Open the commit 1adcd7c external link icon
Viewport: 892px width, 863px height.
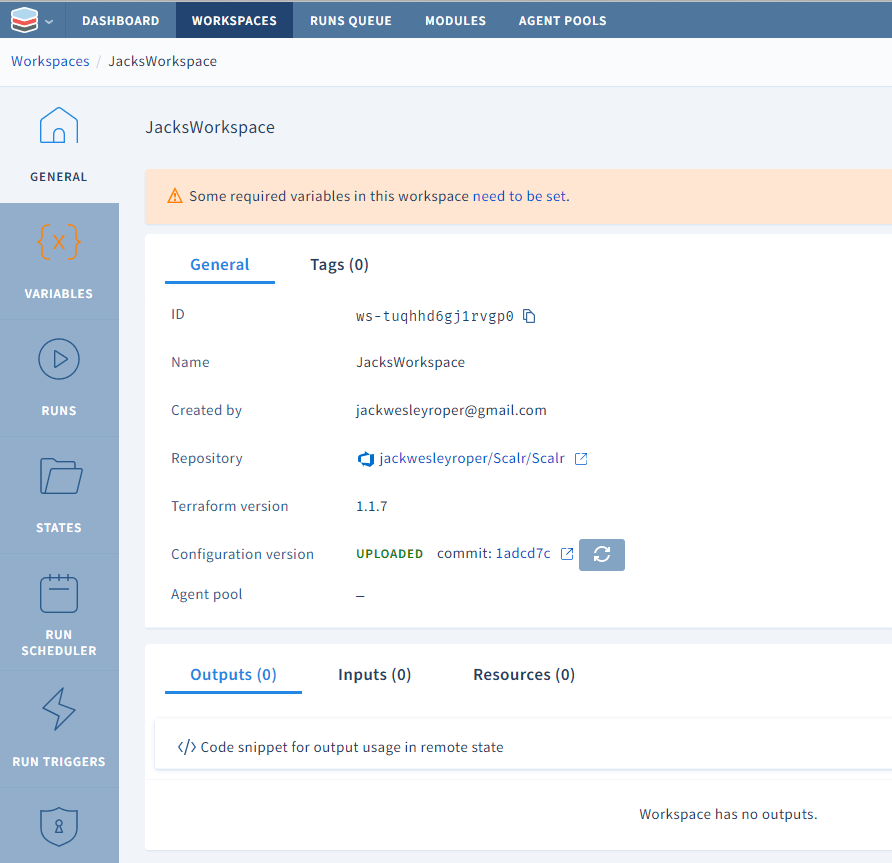tap(567, 552)
